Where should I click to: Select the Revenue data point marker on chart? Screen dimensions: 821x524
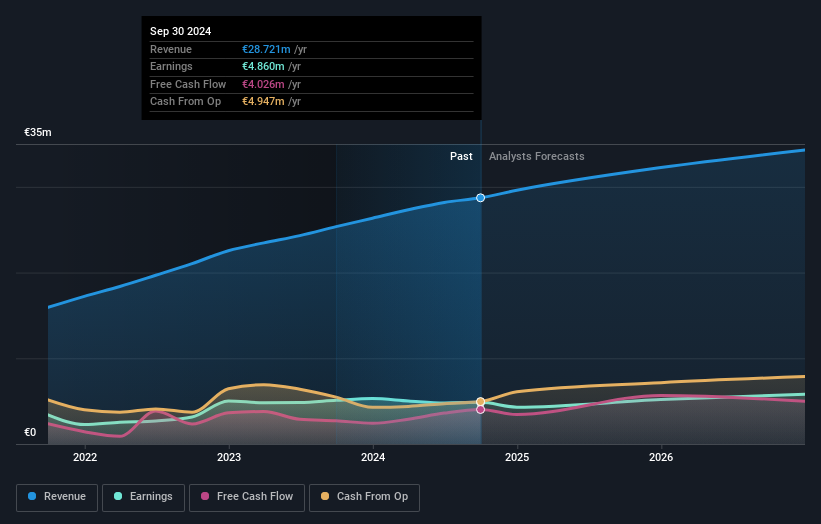tap(480, 198)
